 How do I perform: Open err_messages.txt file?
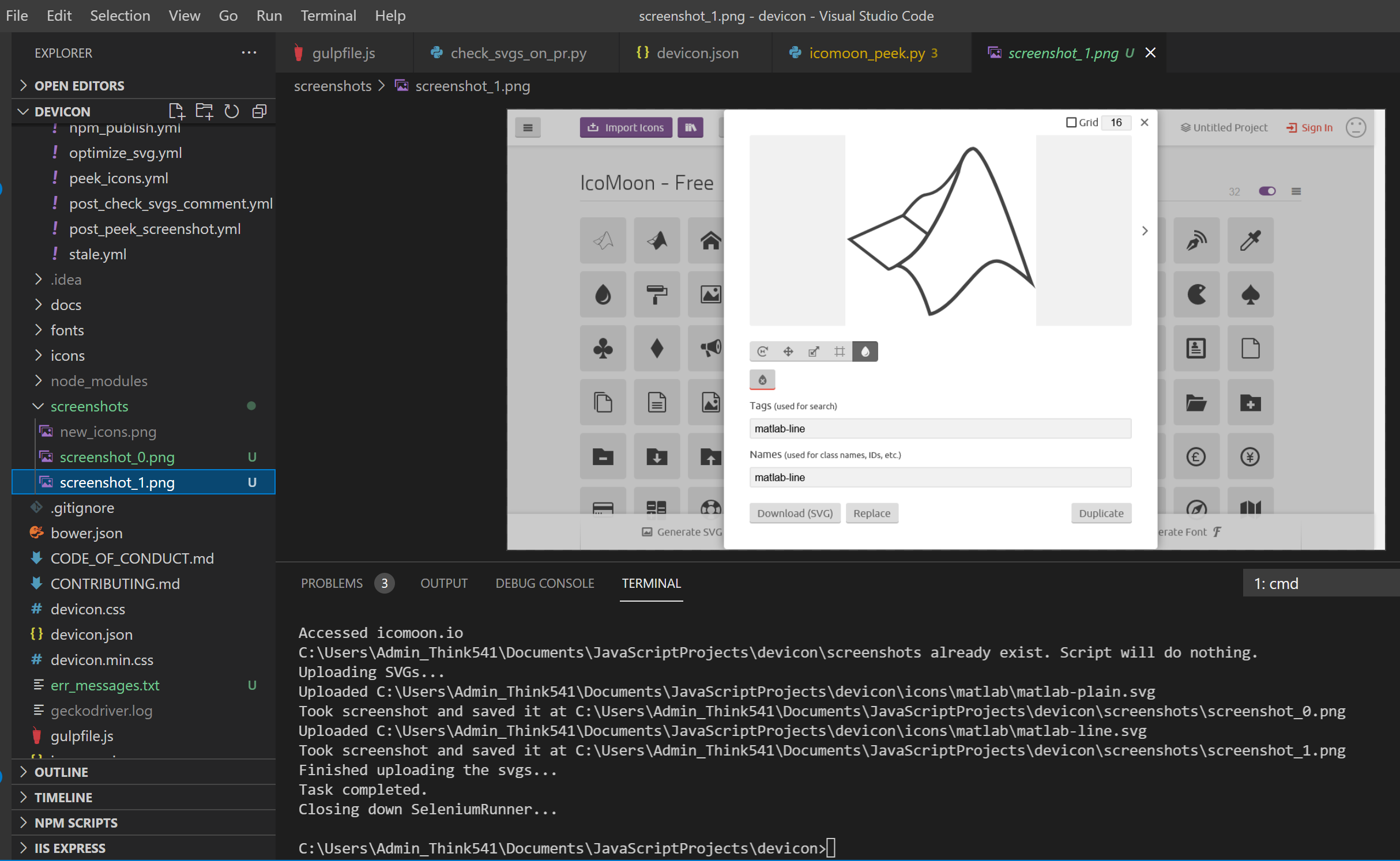coord(144,685)
